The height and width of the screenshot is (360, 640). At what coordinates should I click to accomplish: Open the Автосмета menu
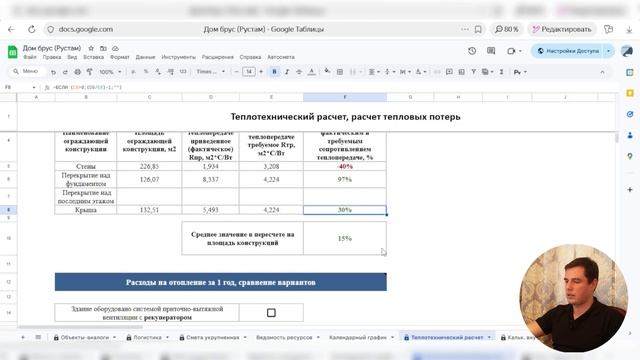(x=281, y=57)
